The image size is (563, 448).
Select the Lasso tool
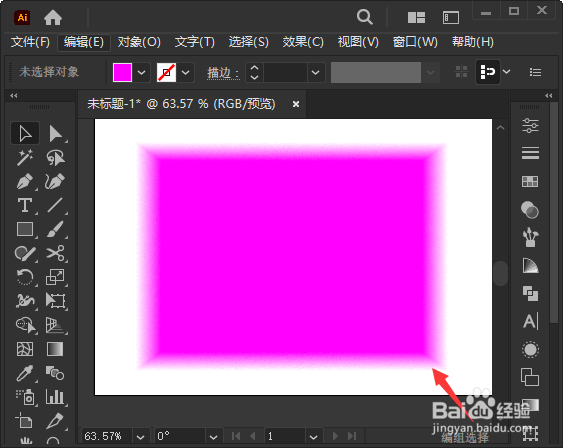pos(55,158)
